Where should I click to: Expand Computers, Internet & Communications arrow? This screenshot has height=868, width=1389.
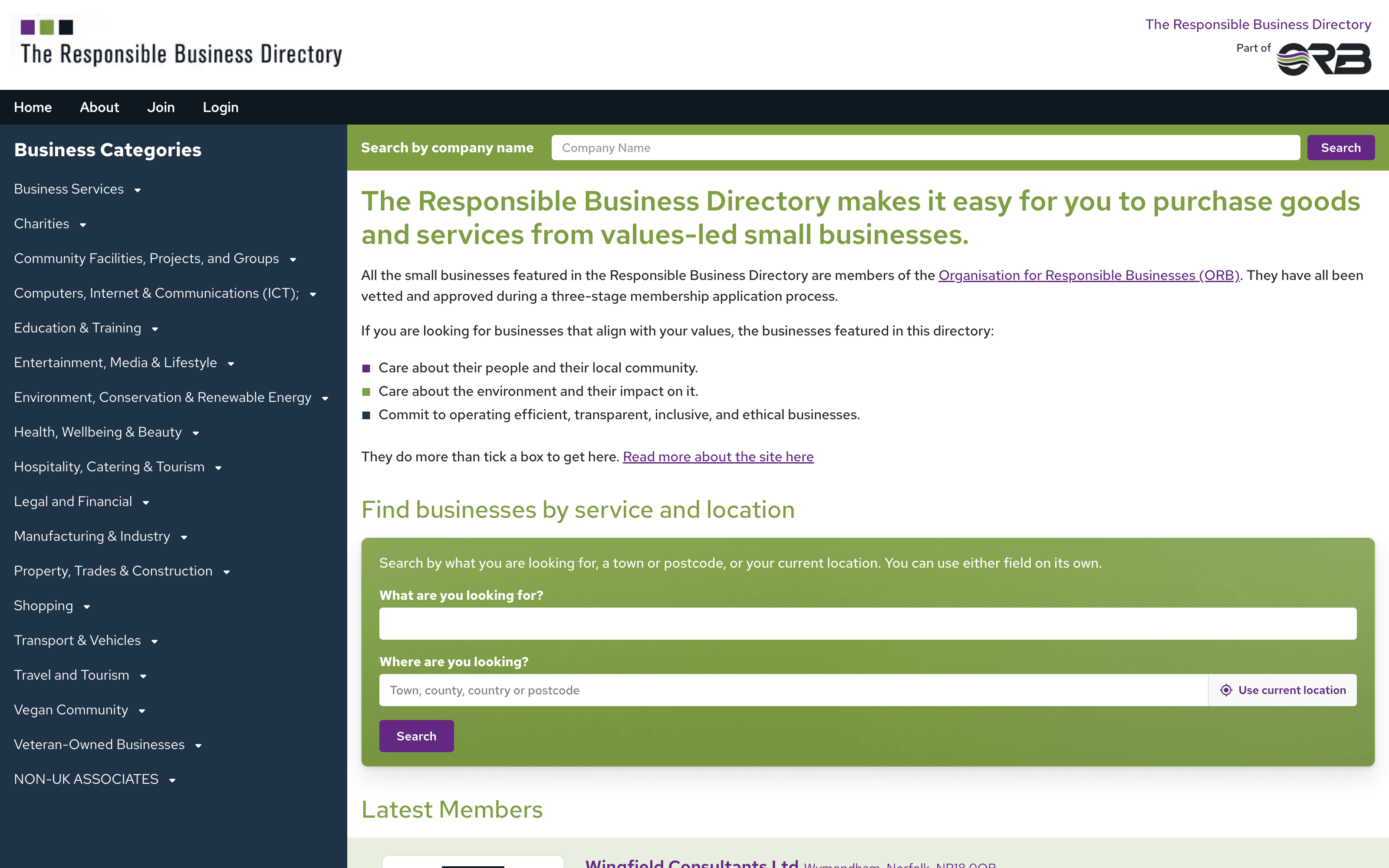[313, 295]
